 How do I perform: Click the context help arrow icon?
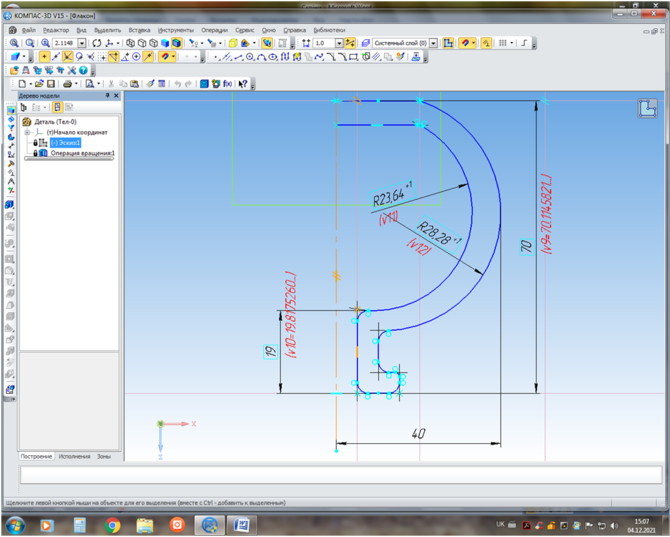243,84
